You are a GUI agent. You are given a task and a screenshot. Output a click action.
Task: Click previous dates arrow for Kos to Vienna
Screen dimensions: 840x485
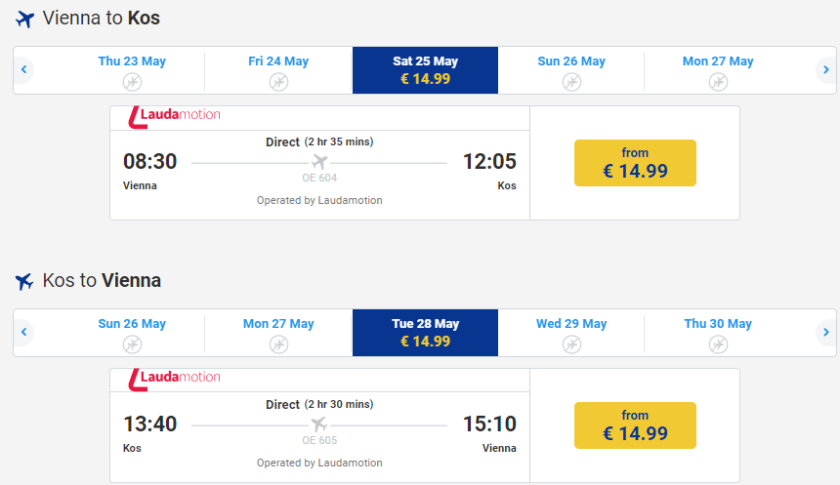tap(24, 332)
